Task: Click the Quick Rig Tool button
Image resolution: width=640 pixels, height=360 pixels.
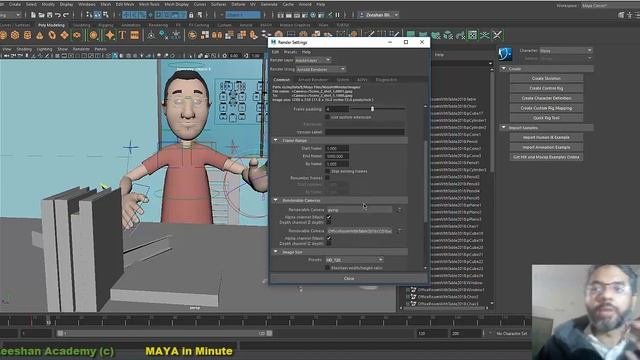Action: point(546,118)
